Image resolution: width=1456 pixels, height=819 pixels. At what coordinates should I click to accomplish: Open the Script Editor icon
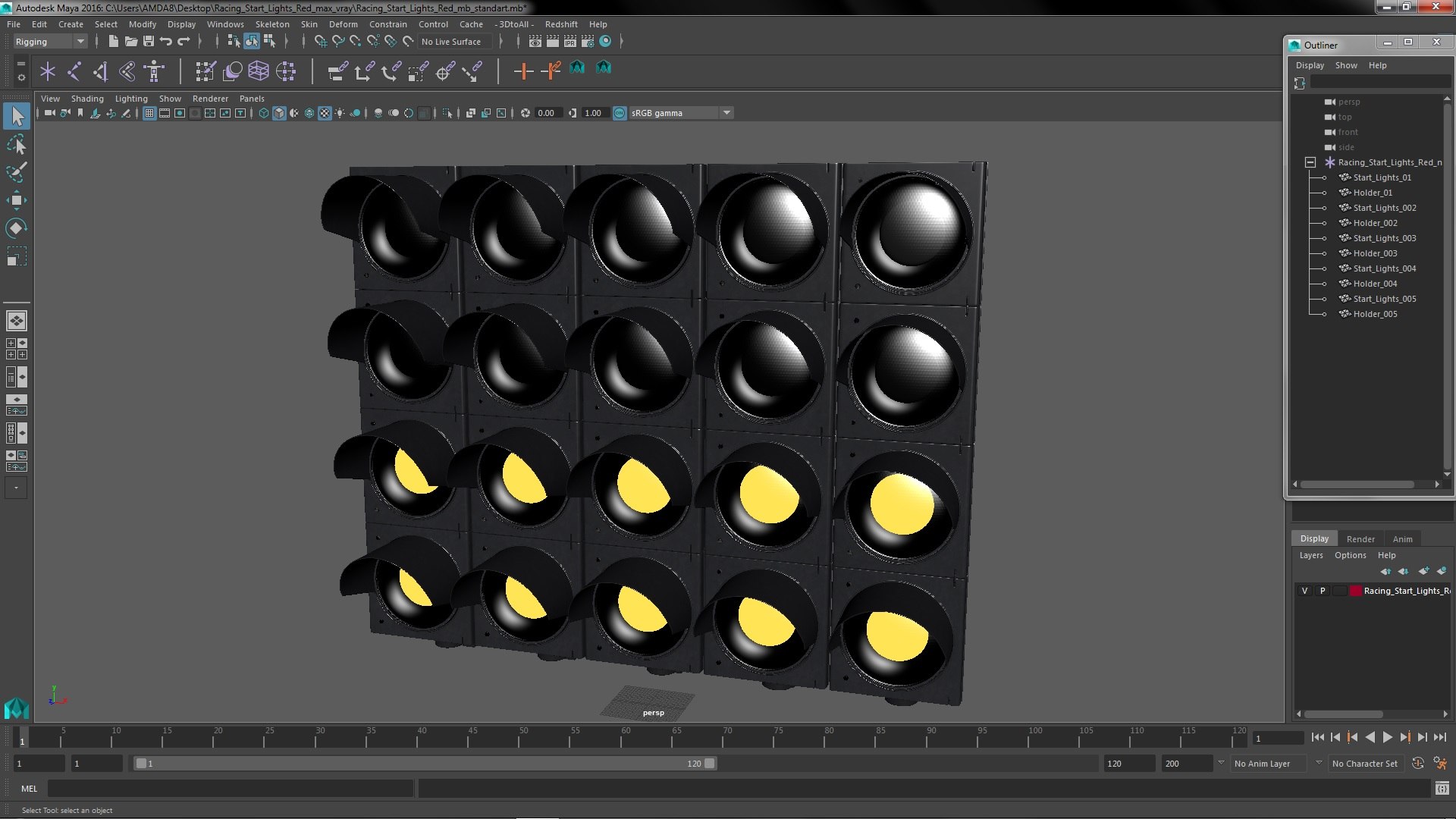[x=1442, y=789]
